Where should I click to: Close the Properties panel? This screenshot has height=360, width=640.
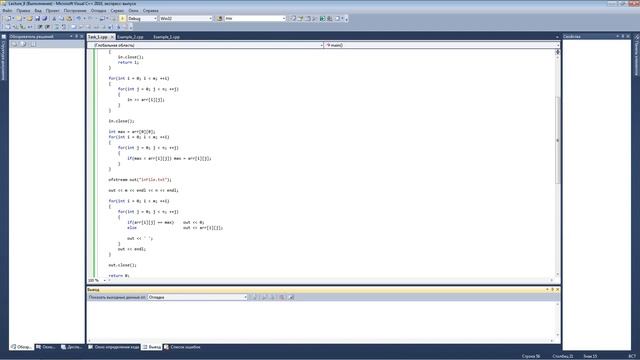point(628,36)
